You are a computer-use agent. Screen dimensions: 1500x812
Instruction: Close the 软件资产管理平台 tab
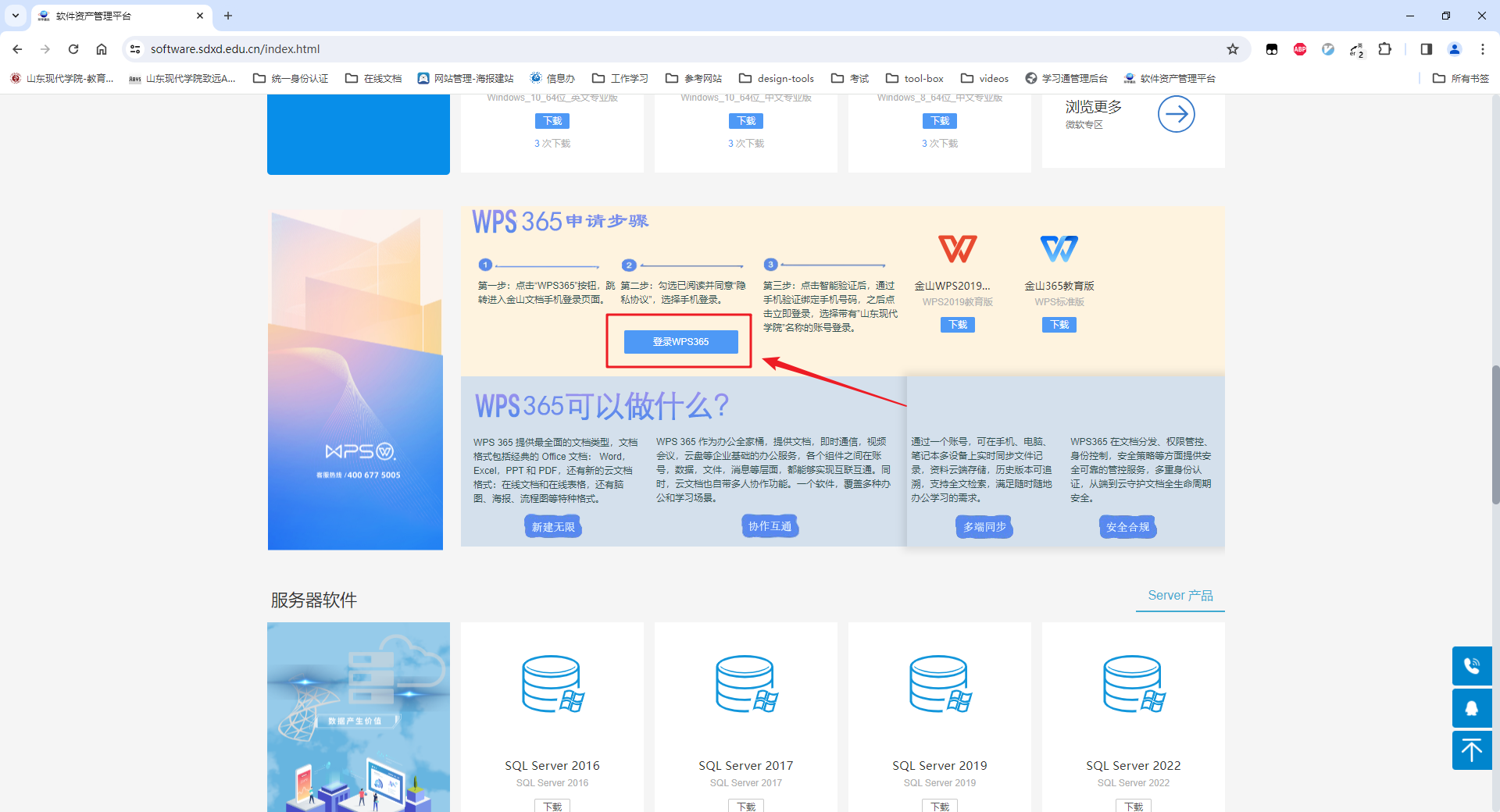pyautogui.click(x=200, y=16)
